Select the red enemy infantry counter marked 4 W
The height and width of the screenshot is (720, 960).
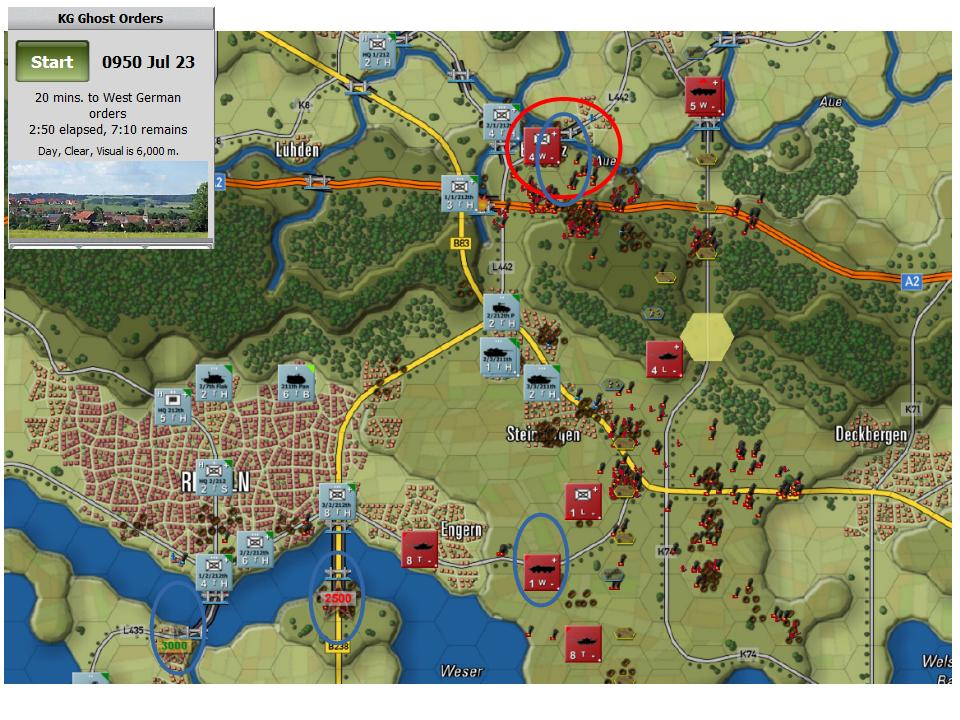coord(542,146)
